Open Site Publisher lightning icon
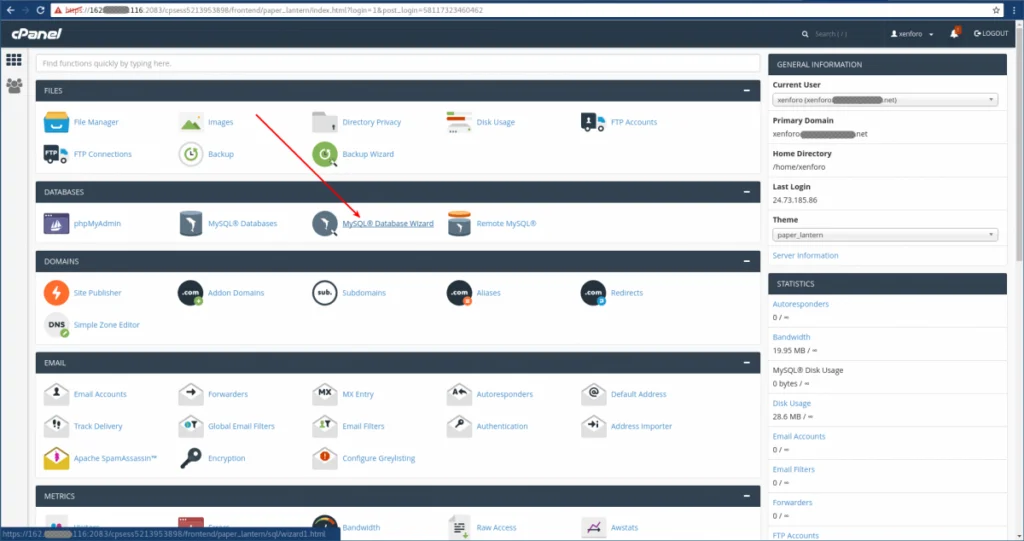The height and width of the screenshot is (541, 1024). click(x=56, y=293)
